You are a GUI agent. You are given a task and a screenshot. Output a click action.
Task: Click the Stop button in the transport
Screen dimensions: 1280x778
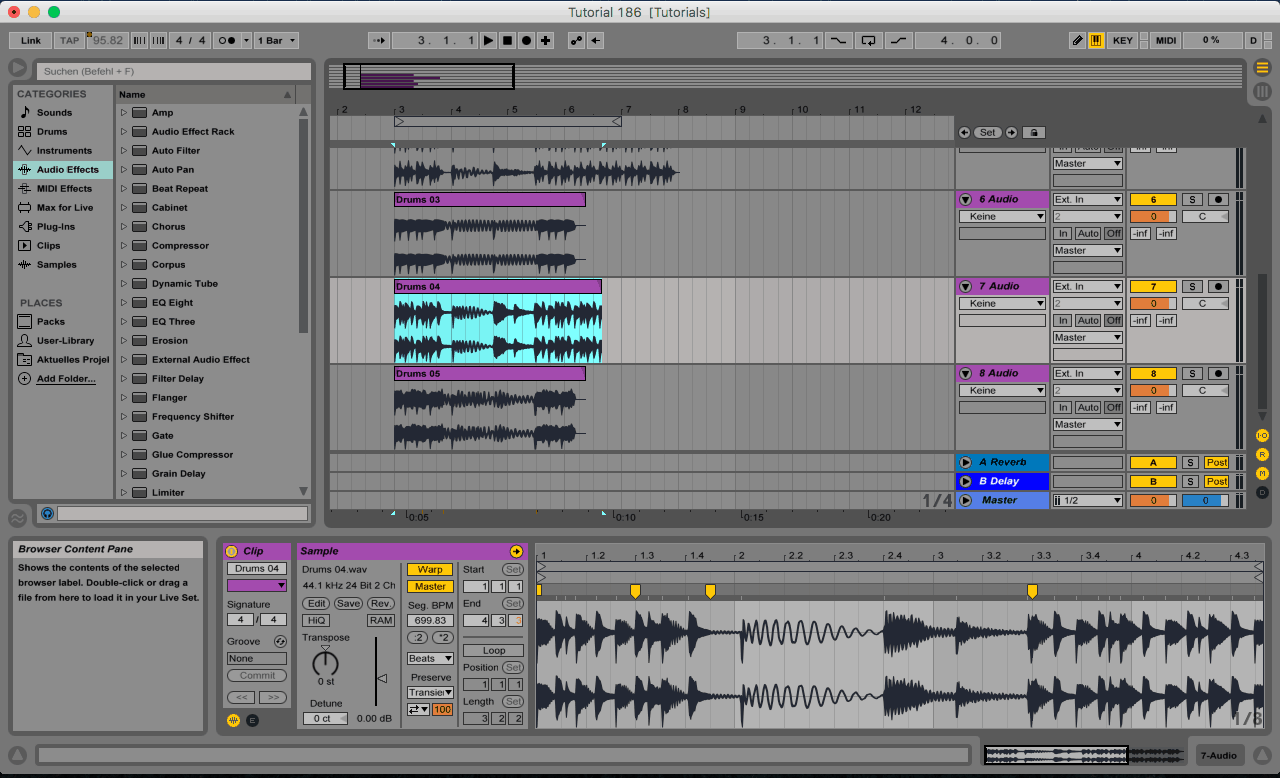point(507,41)
